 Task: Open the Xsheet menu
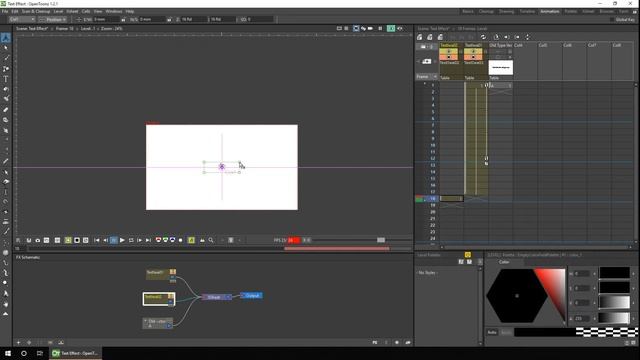pyautogui.click(x=72, y=11)
